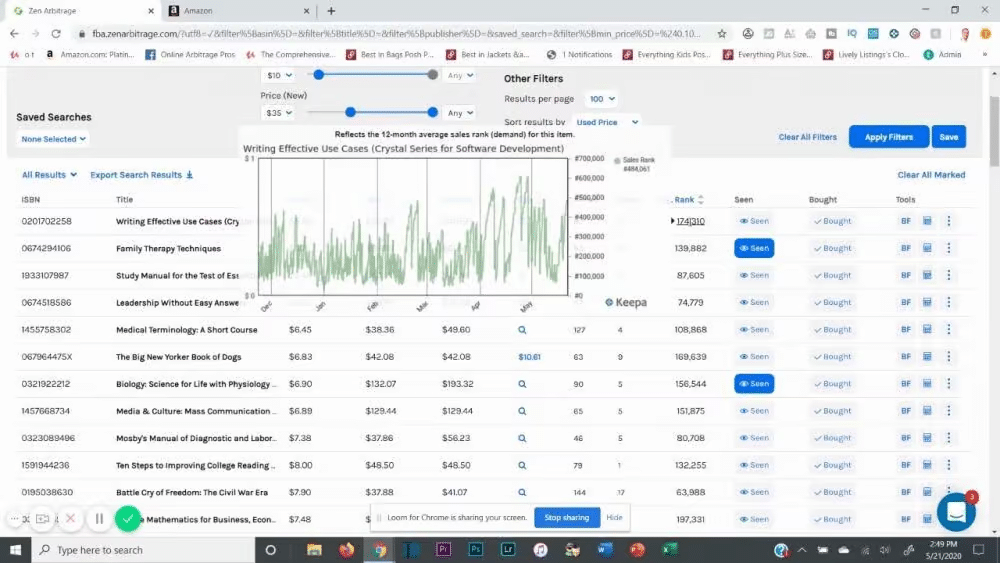The image size is (1000, 563).
Task: Open calculator icon for Leadership Without Easy Answers row
Action: tap(927, 302)
